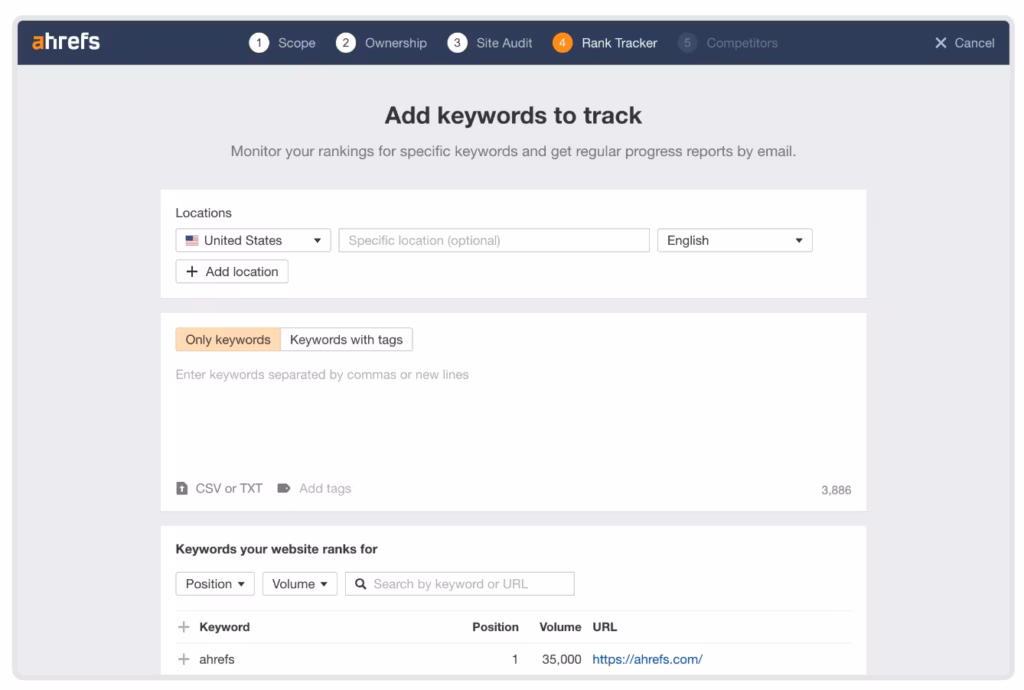Open the Position filter dropdown
Viewport: 1024px width, 690px height.
click(215, 584)
